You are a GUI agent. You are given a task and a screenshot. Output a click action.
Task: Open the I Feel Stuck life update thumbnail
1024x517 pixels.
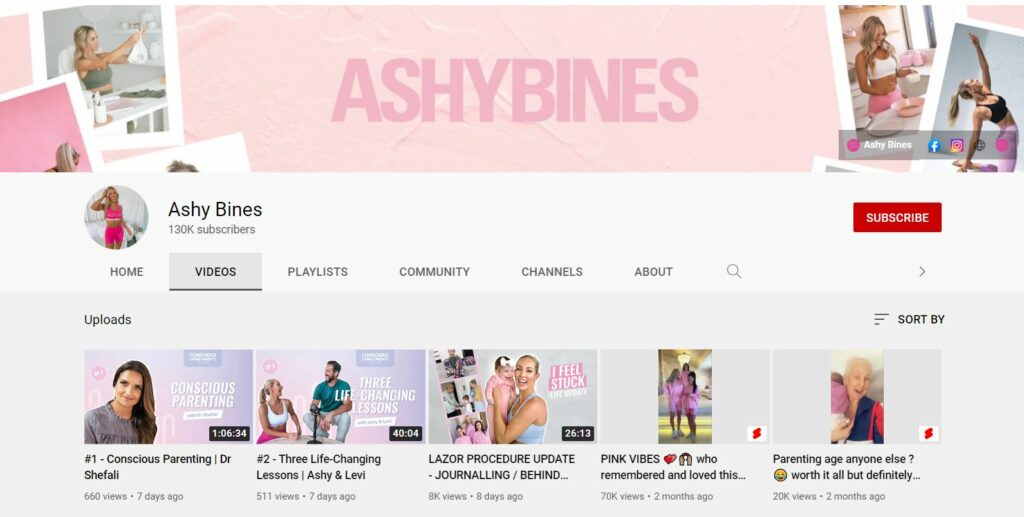513,396
